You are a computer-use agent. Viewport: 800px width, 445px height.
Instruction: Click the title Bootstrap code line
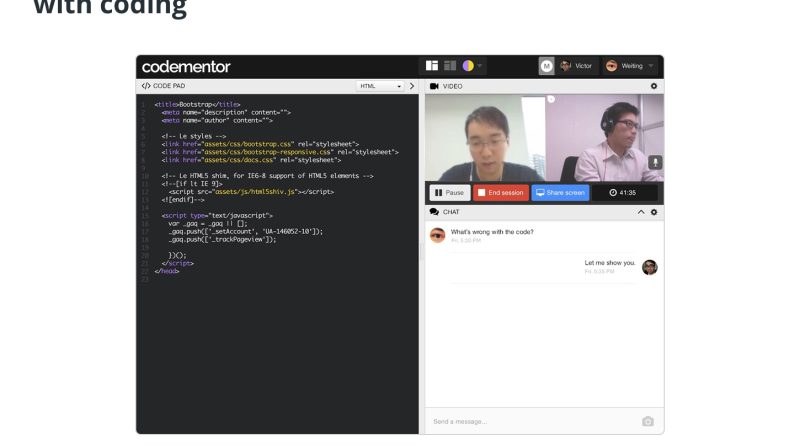click(x=197, y=104)
